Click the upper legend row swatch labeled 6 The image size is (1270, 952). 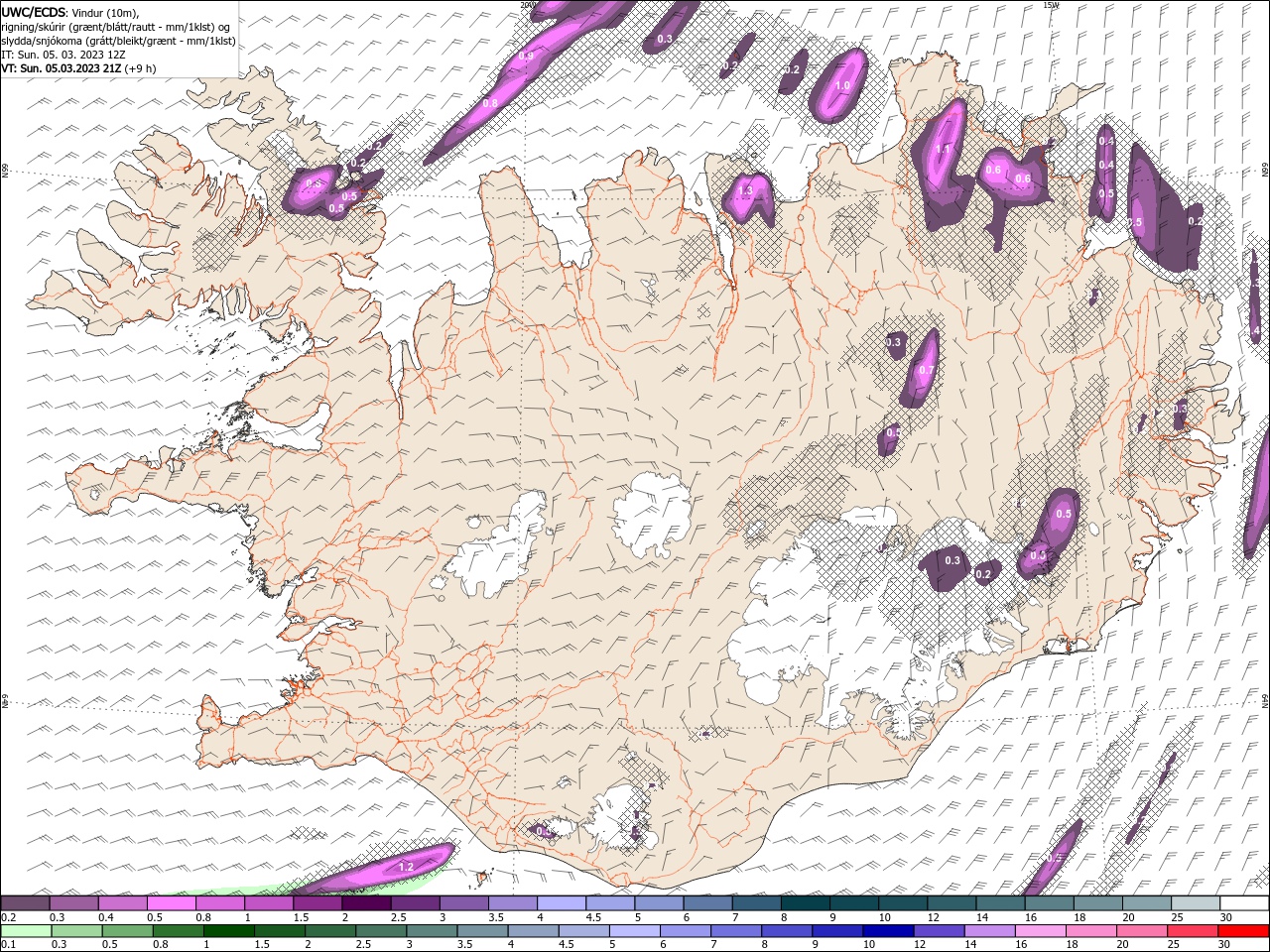tap(708, 903)
